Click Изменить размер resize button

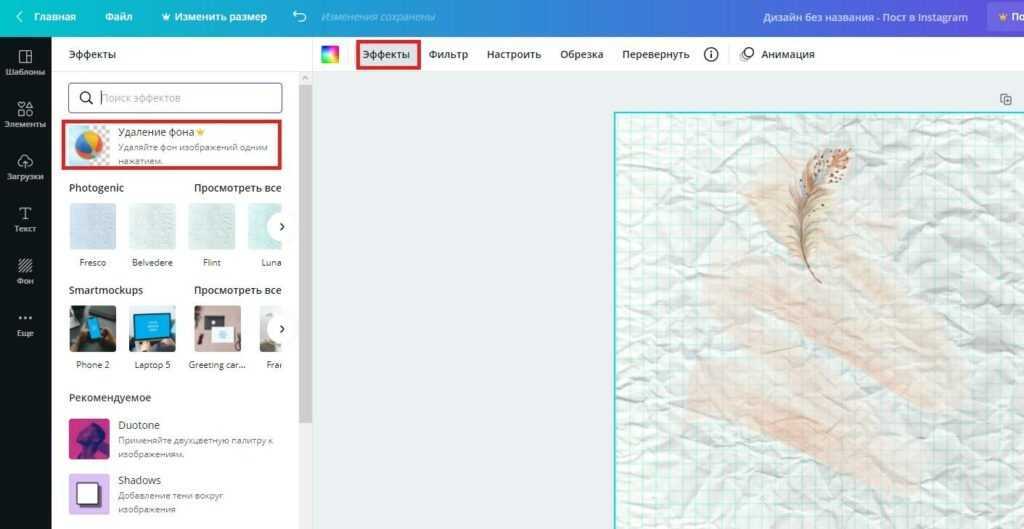[214, 17]
